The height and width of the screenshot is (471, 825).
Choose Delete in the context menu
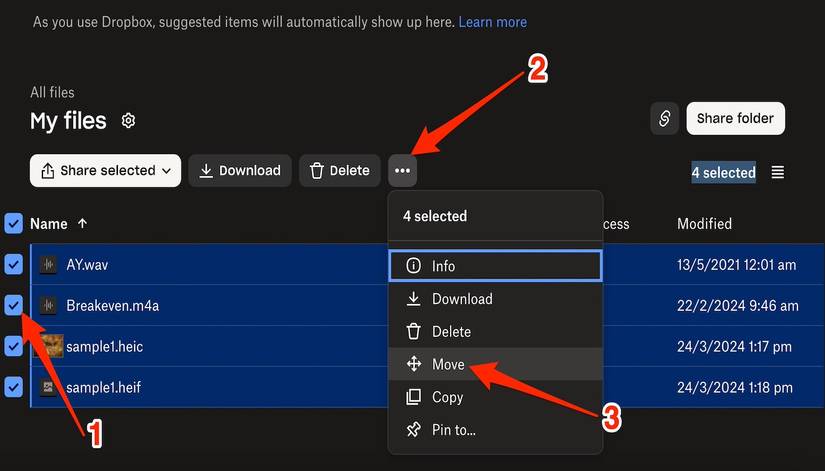pos(495,332)
